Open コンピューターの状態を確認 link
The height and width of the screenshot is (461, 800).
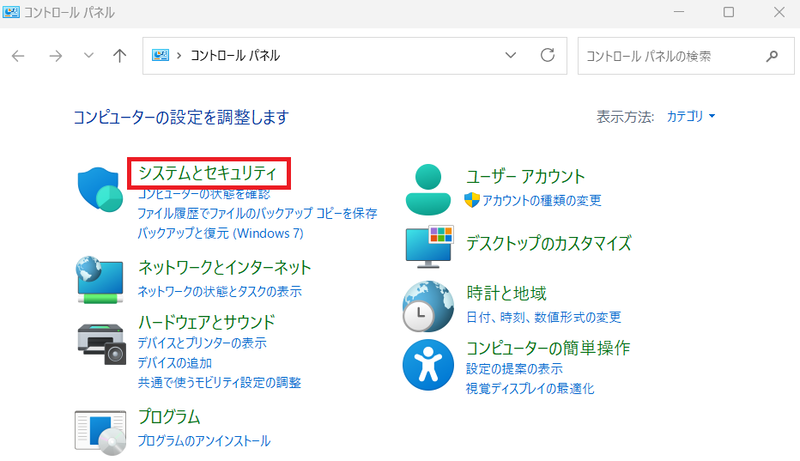[x=204, y=194]
